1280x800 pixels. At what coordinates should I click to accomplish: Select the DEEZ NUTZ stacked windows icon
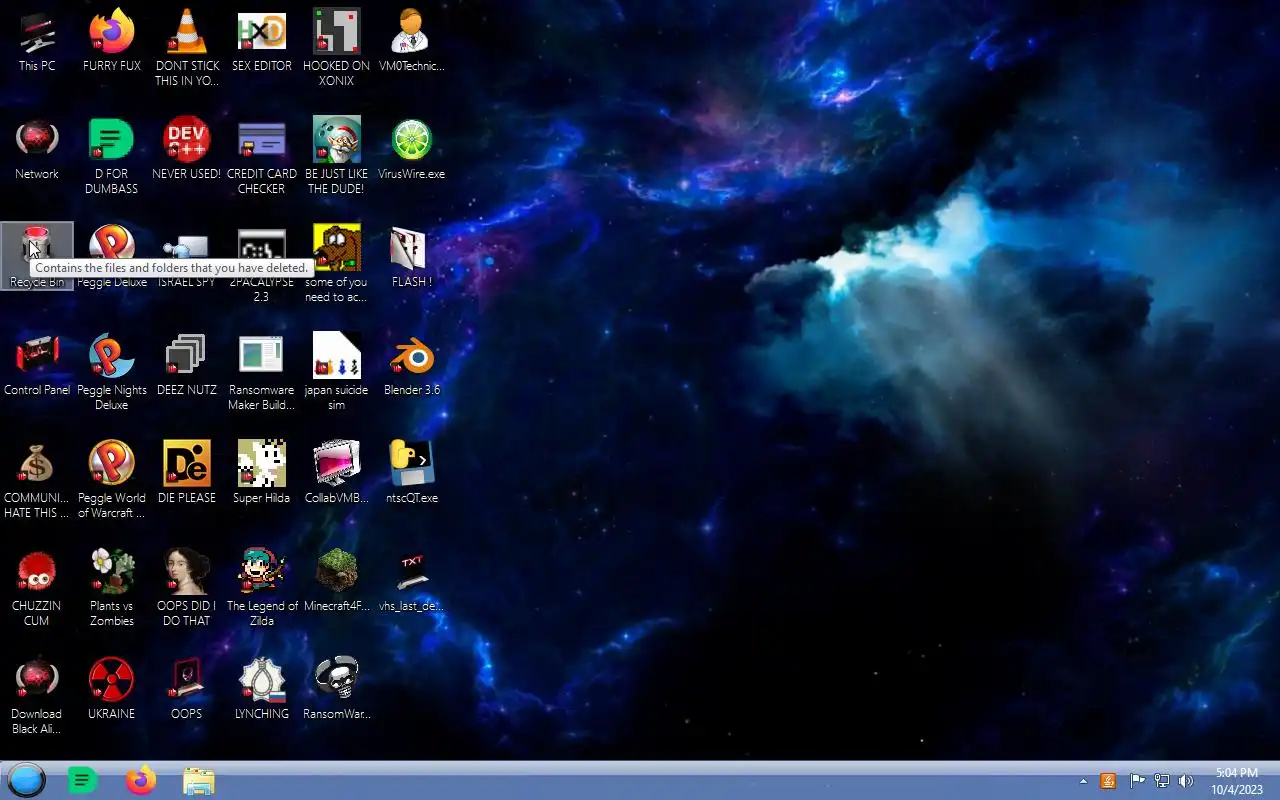tap(187, 366)
